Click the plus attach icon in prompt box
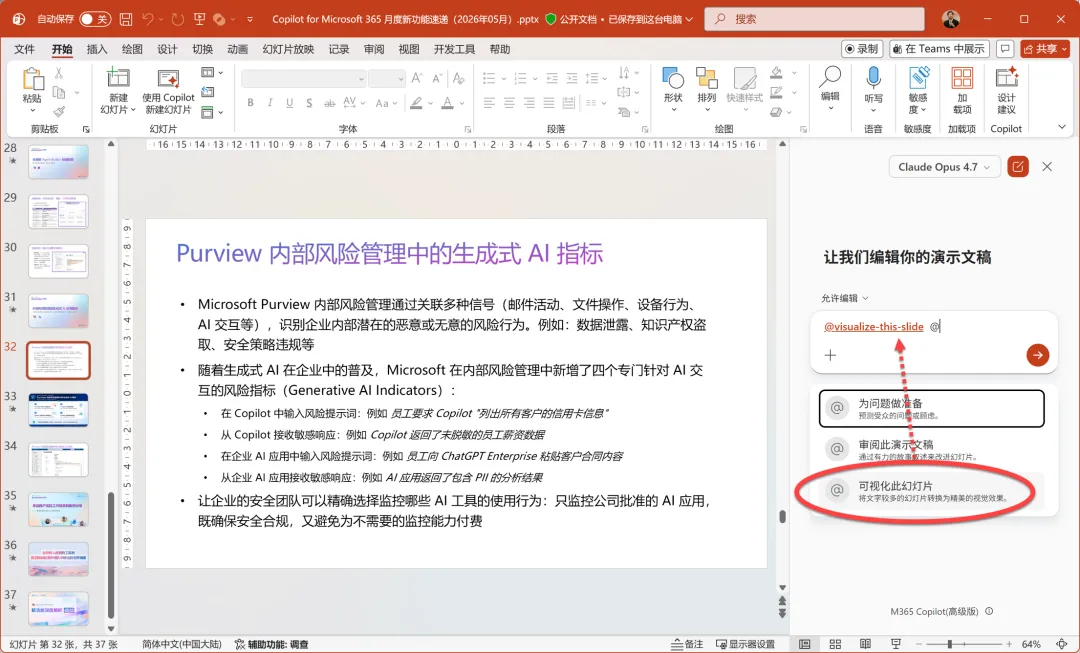The width and height of the screenshot is (1080, 653). (830, 355)
